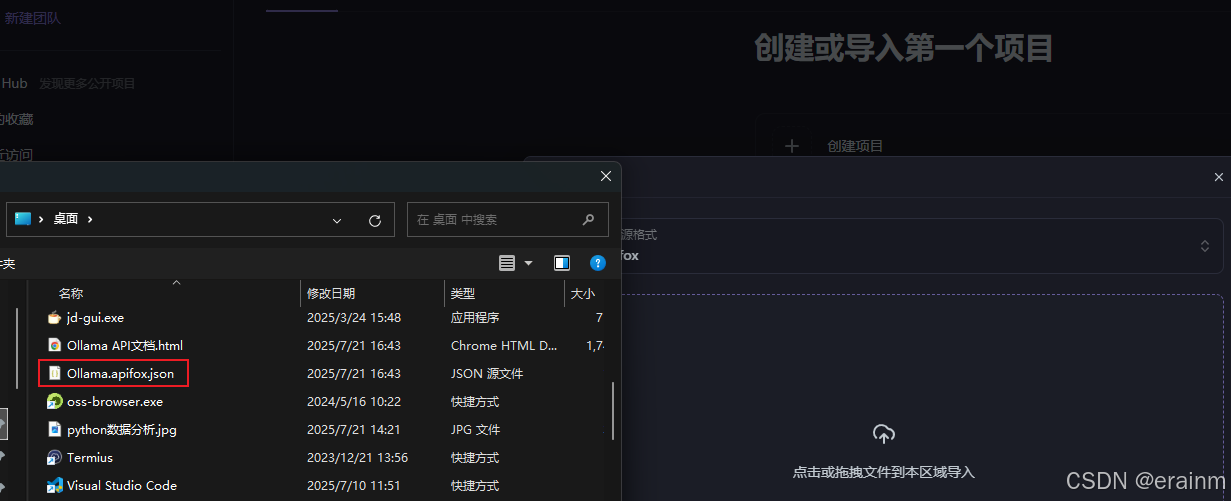1231x501 pixels.
Task: Select the file name Ollama.apifox.json
Action: point(120,373)
